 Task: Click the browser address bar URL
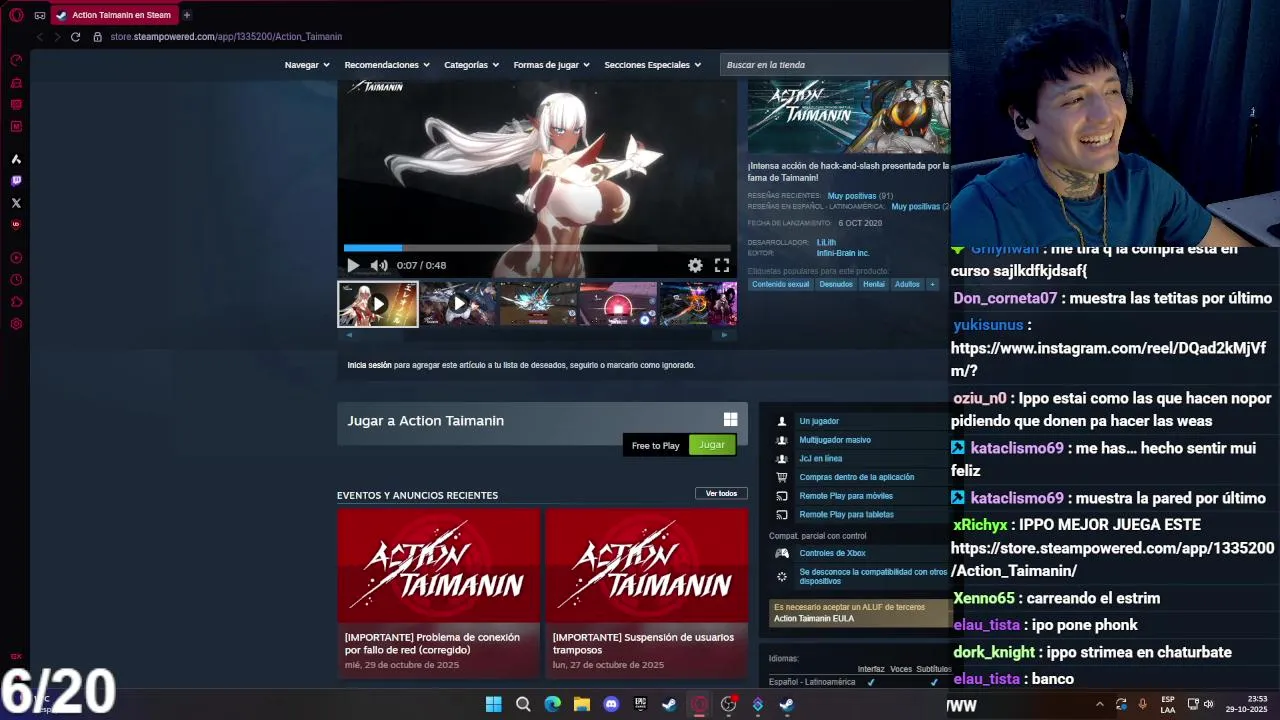click(x=226, y=37)
